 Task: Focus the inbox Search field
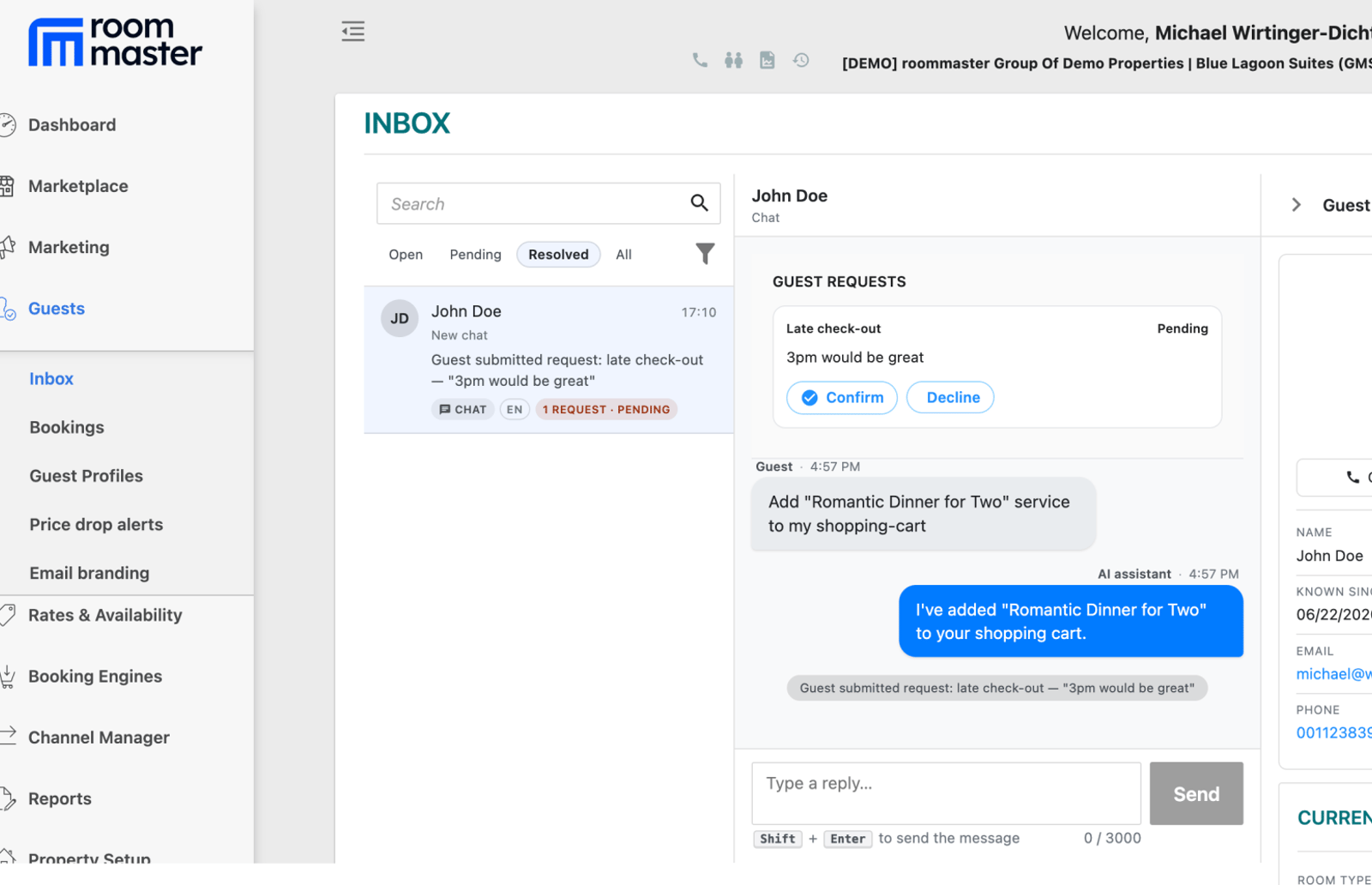point(549,204)
